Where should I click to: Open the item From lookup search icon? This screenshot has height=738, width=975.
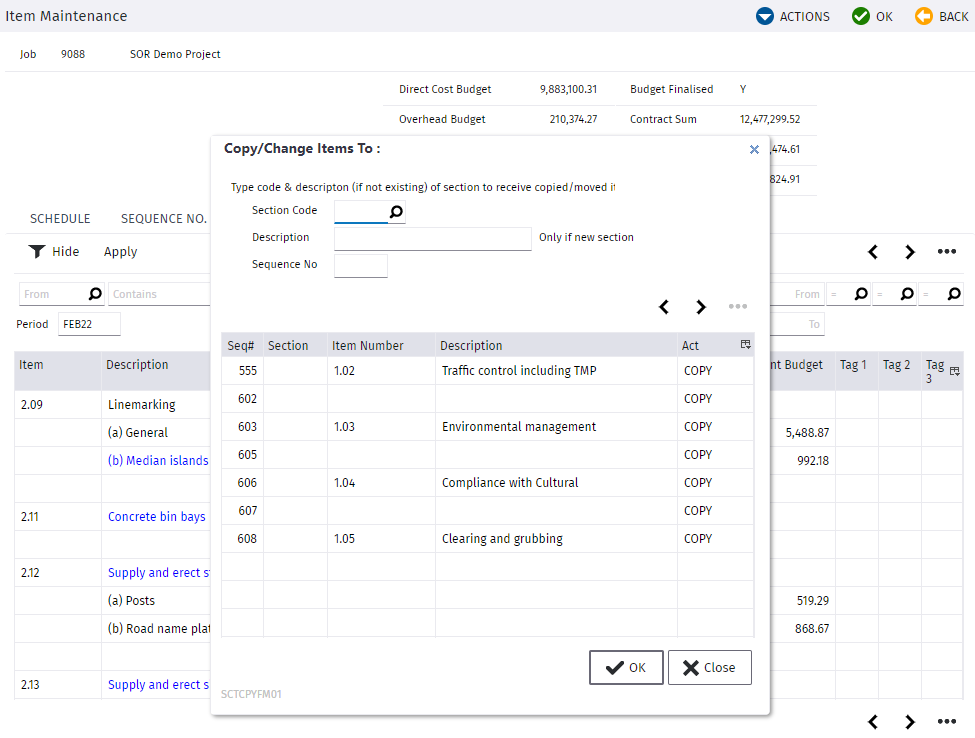pos(95,293)
